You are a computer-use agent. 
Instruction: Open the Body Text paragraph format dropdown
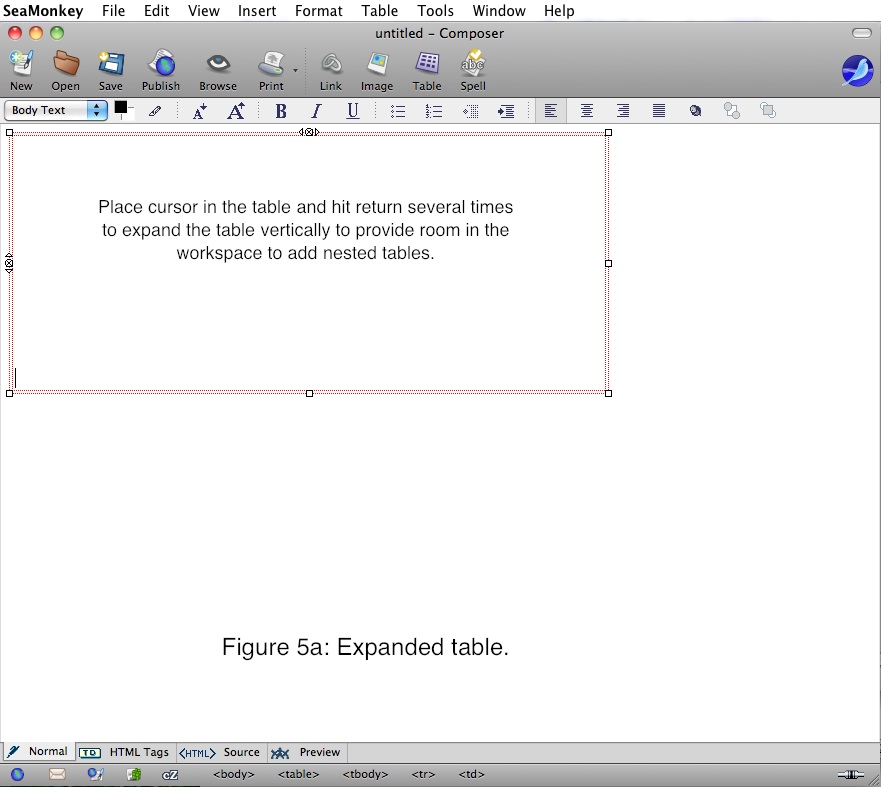56,111
